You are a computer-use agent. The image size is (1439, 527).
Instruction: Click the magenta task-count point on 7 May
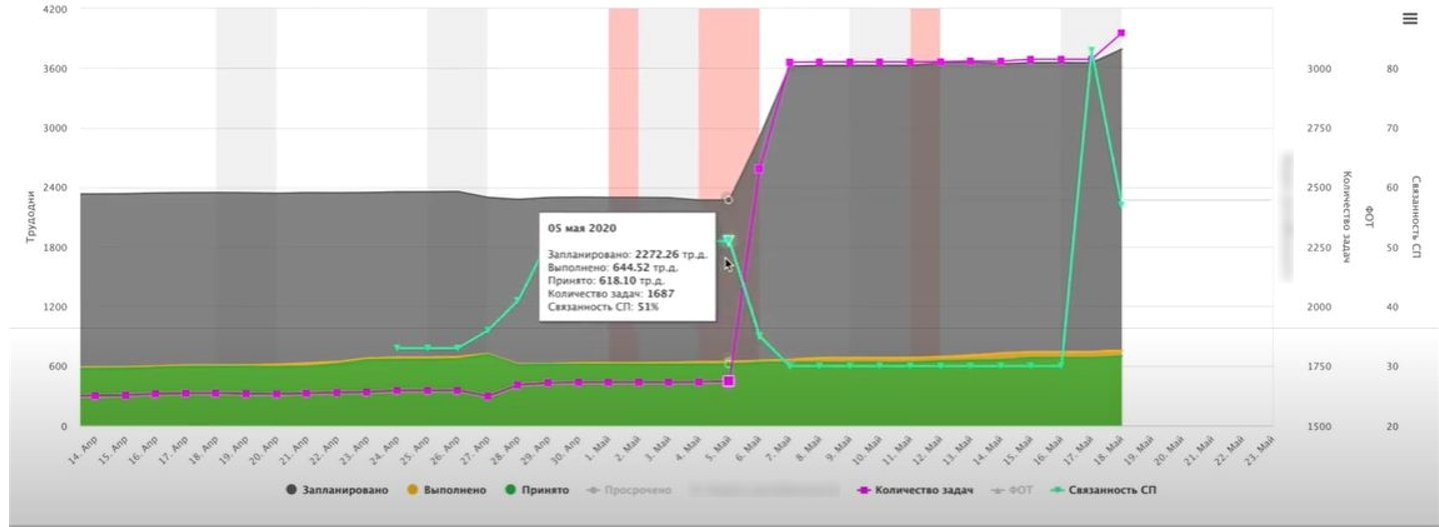click(x=789, y=62)
